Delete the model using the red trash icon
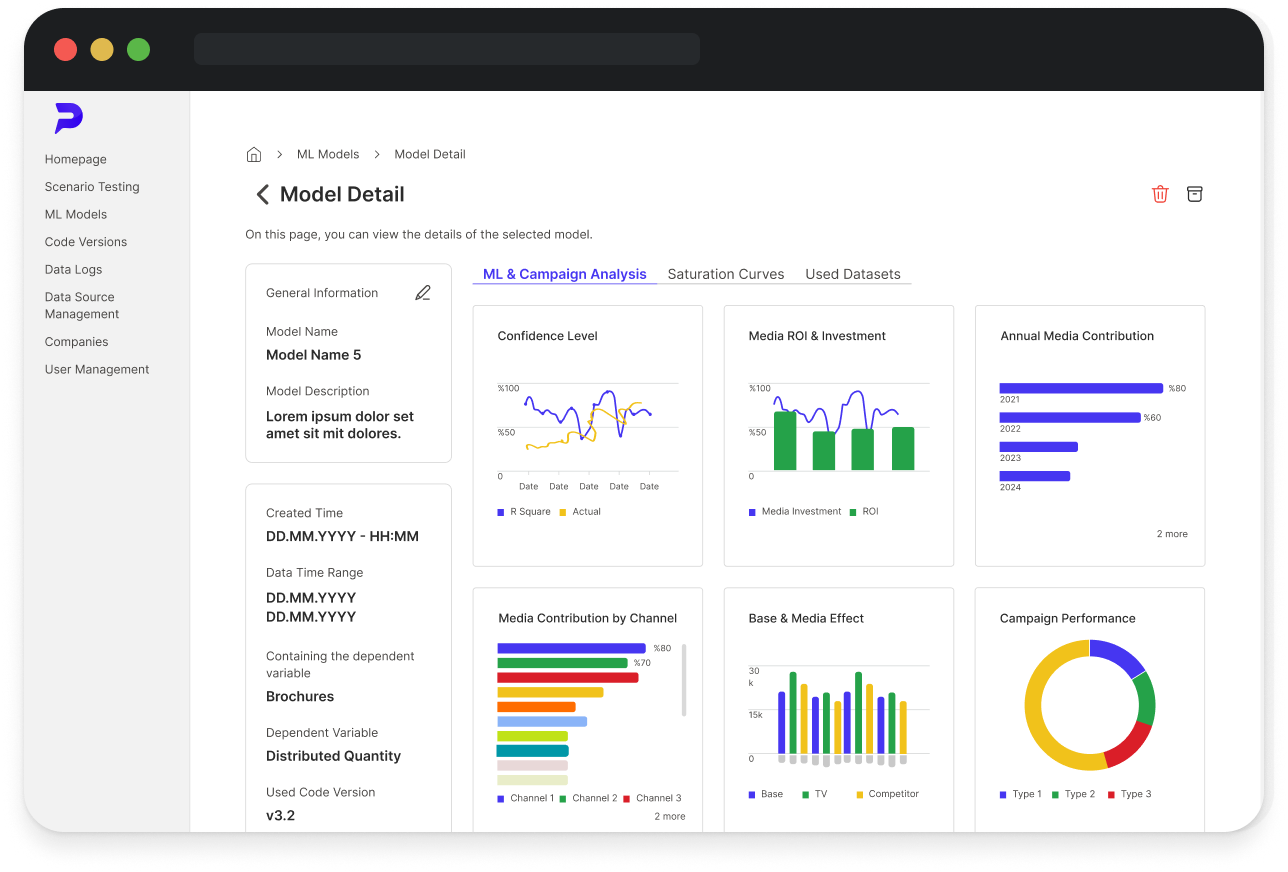The width and height of the screenshot is (1288, 872). pyautogui.click(x=1160, y=194)
